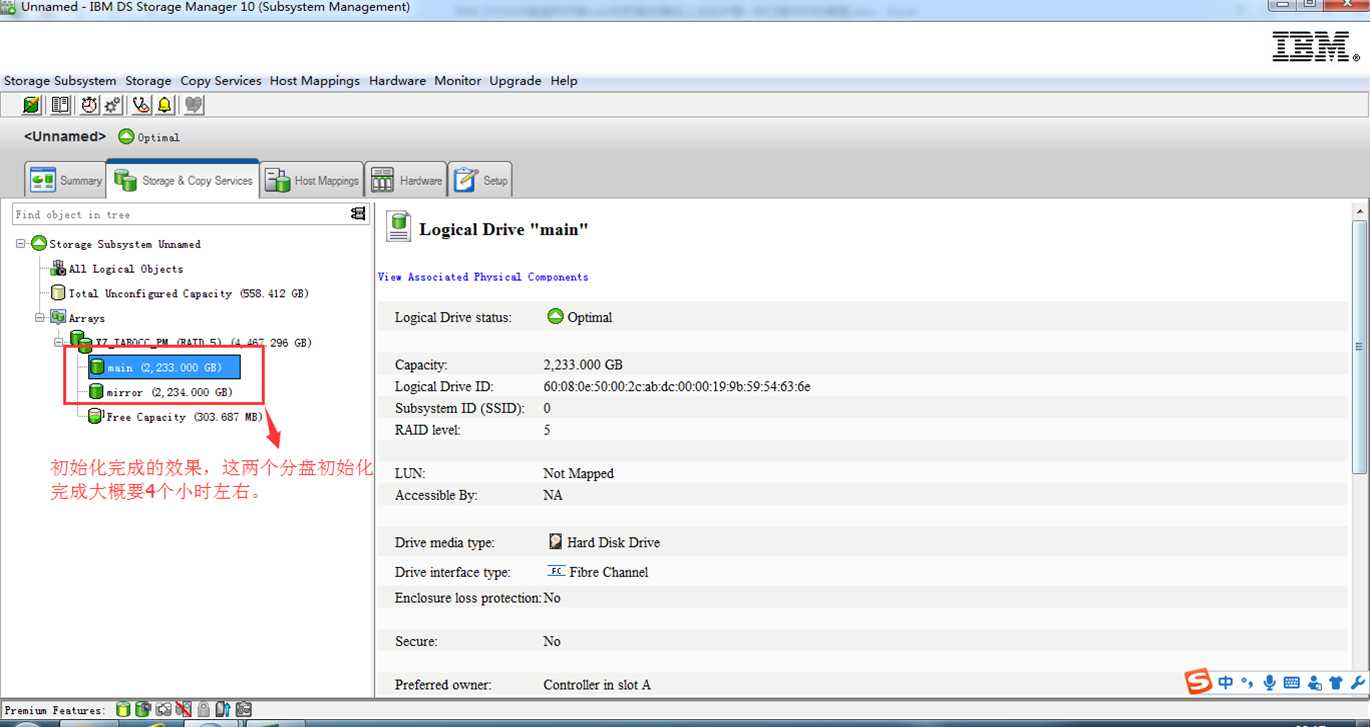Click the user account icon in IME bar
This screenshot has height=727, width=1370.
point(1314,683)
